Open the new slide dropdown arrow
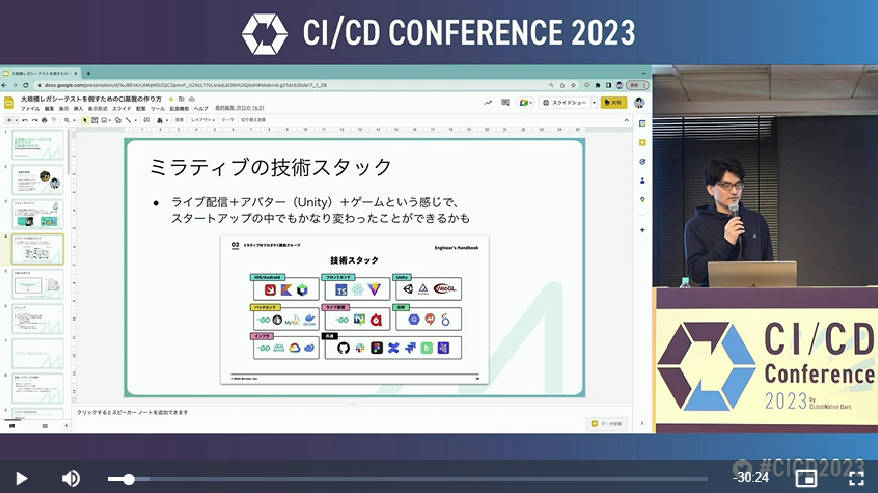The width and height of the screenshot is (878, 493). click(x=16, y=120)
